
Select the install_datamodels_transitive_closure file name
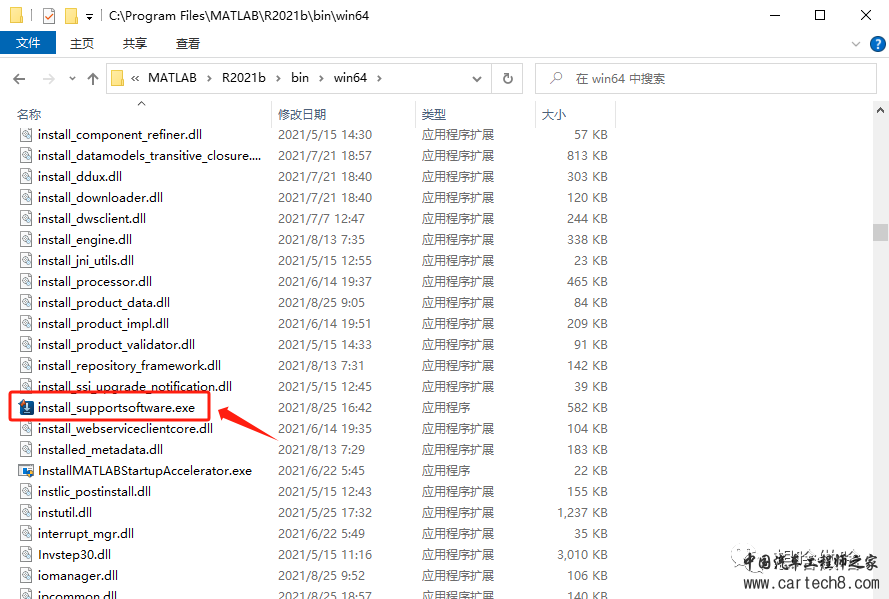click(150, 156)
